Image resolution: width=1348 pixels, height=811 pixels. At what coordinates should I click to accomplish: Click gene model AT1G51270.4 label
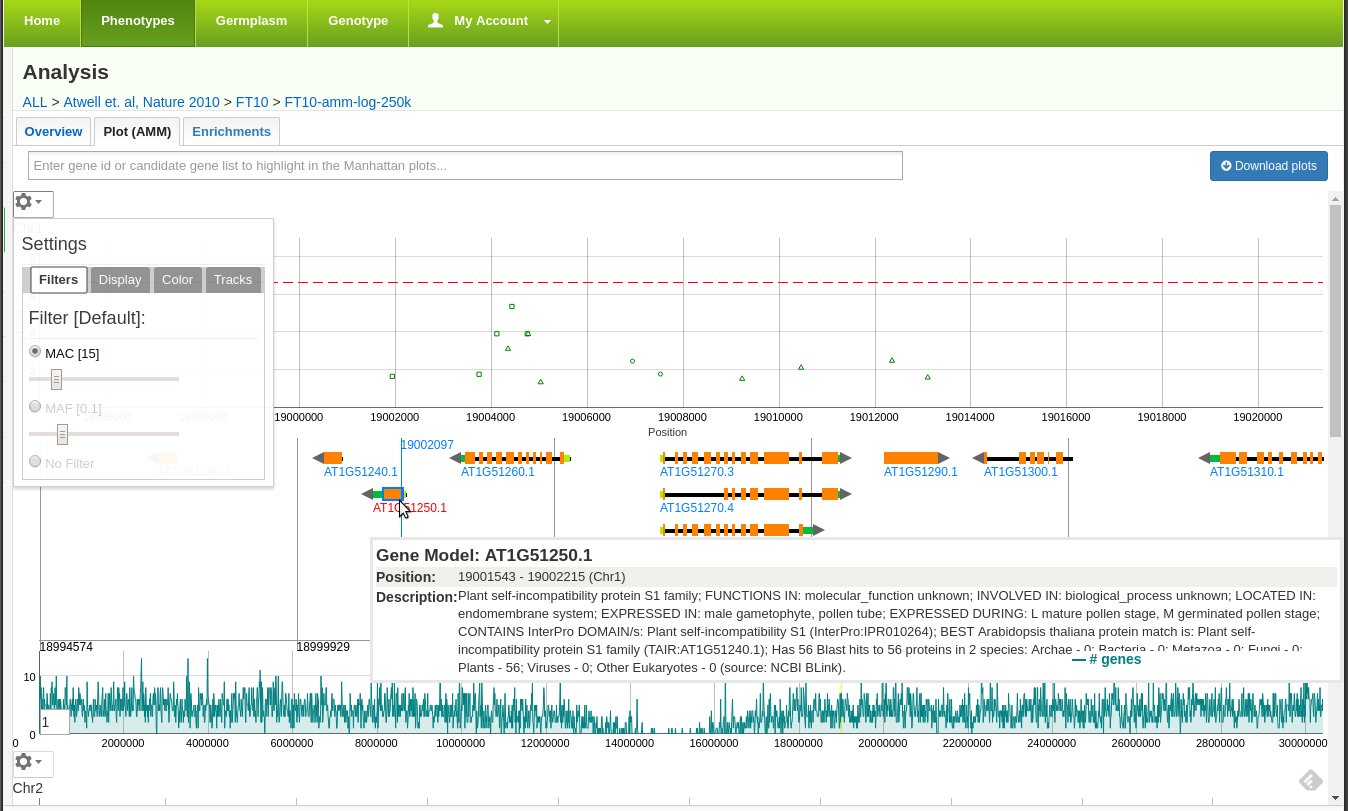coord(697,508)
